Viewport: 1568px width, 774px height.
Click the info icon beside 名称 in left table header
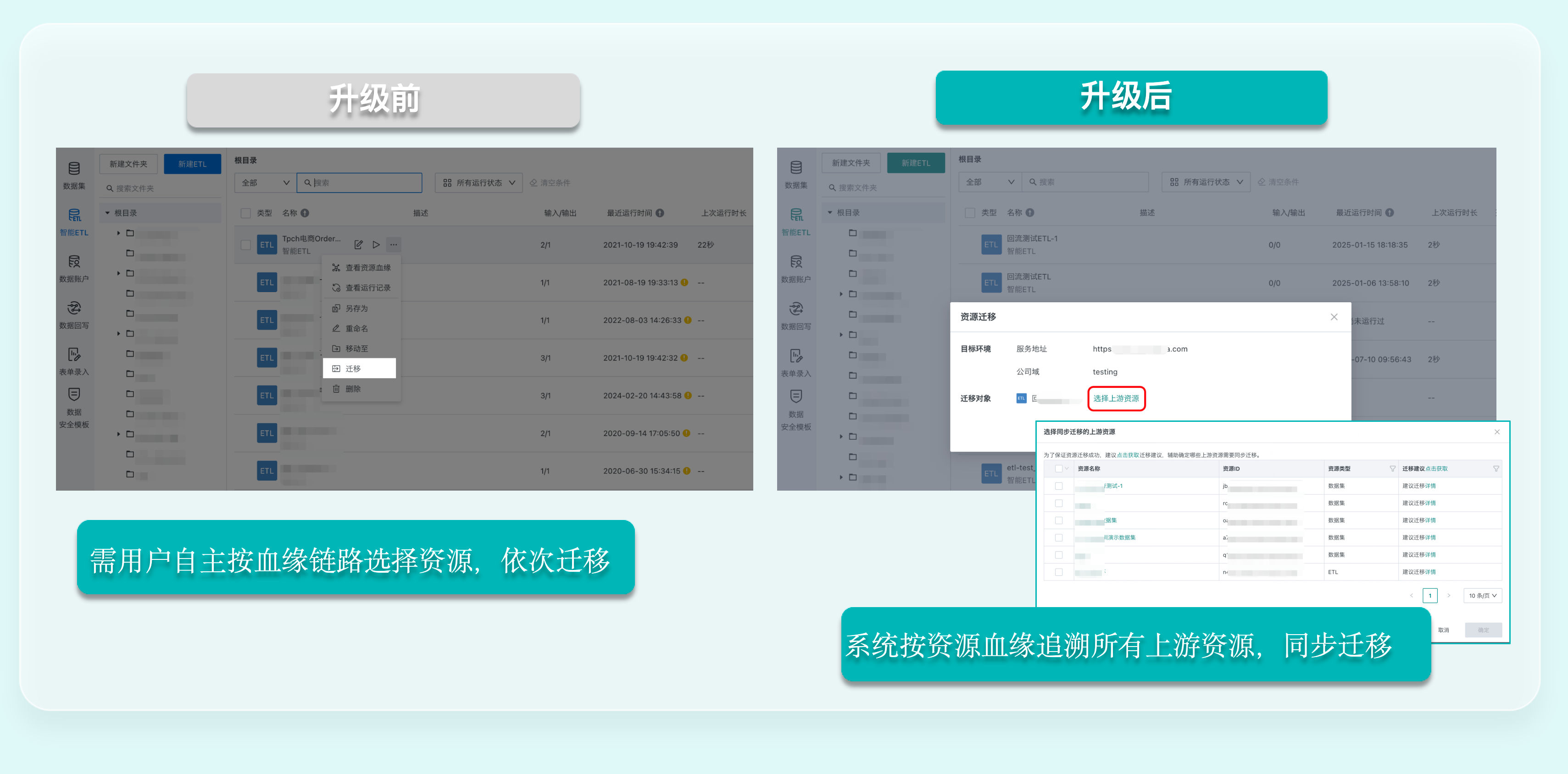[305, 213]
